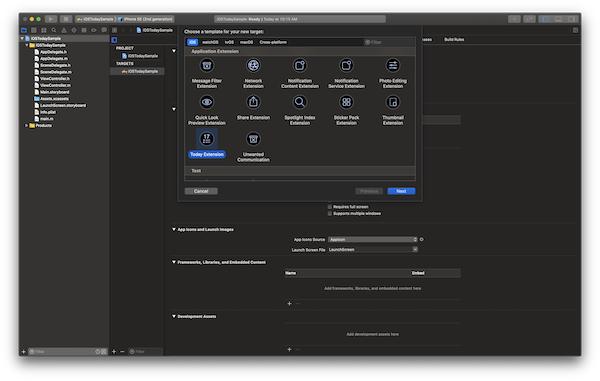Select the Share Extension template

coord(253,108)
